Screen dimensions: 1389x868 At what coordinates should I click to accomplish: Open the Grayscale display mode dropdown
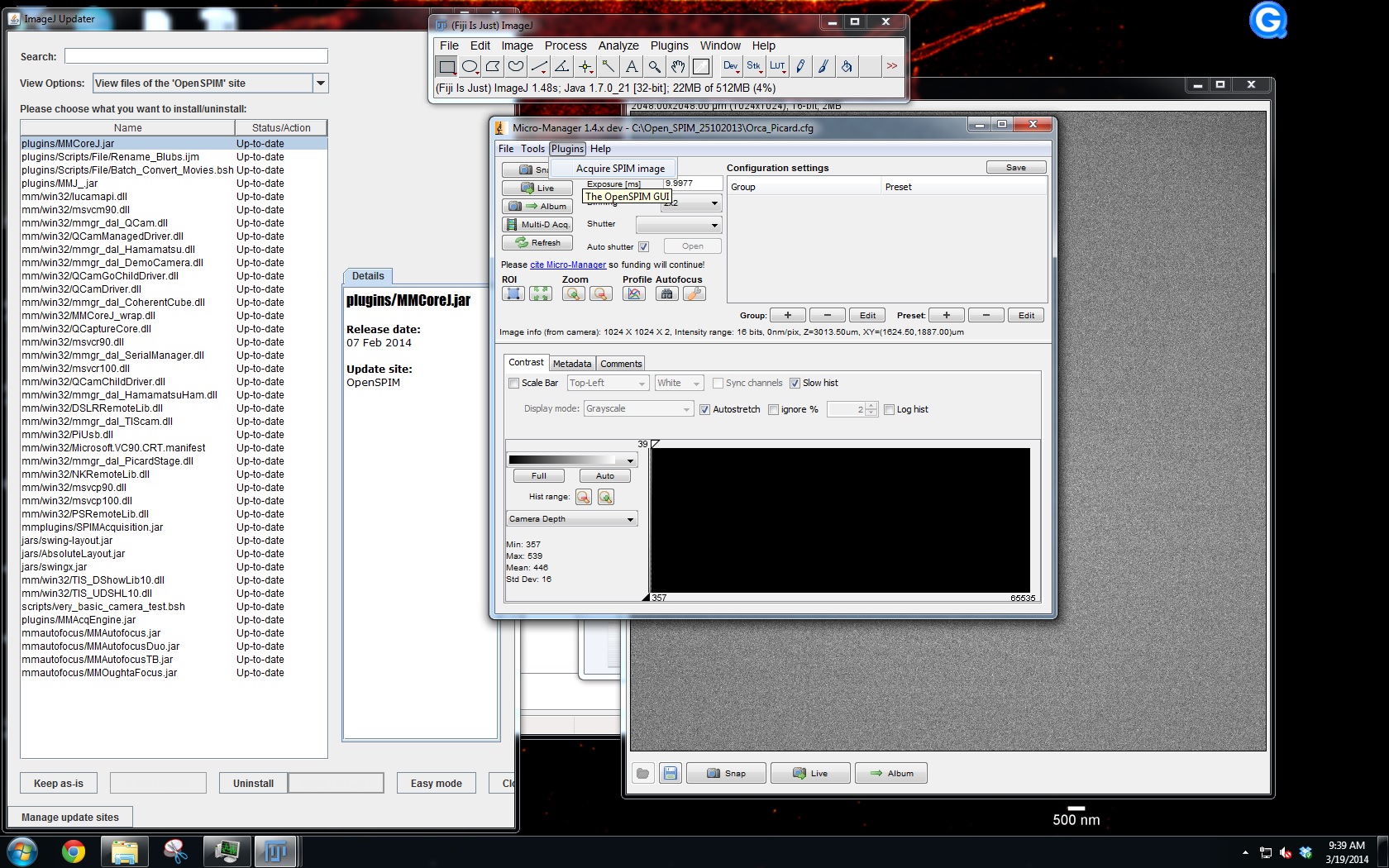638,409
